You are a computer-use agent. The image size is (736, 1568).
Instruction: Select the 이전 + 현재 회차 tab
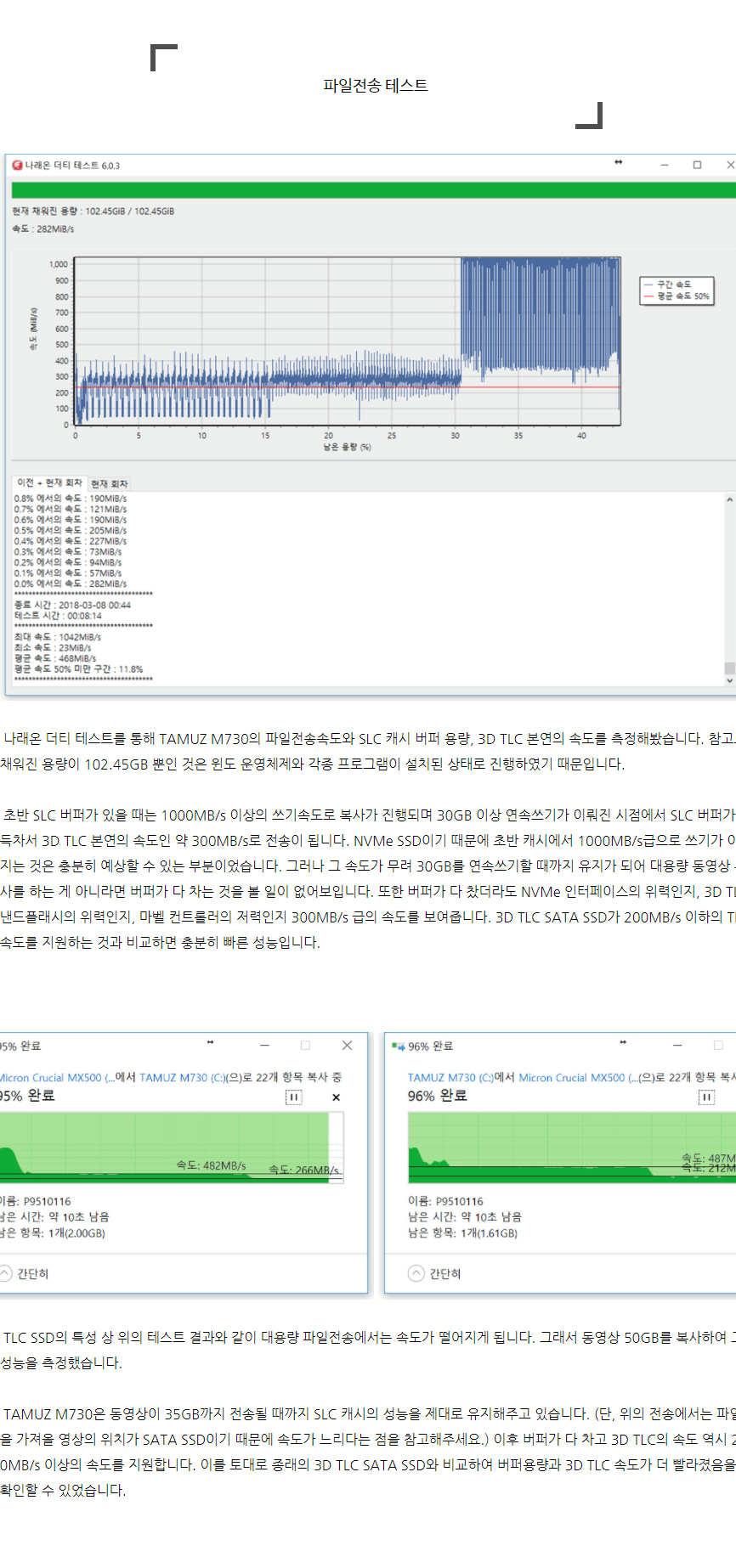click(x=49, y=483)
